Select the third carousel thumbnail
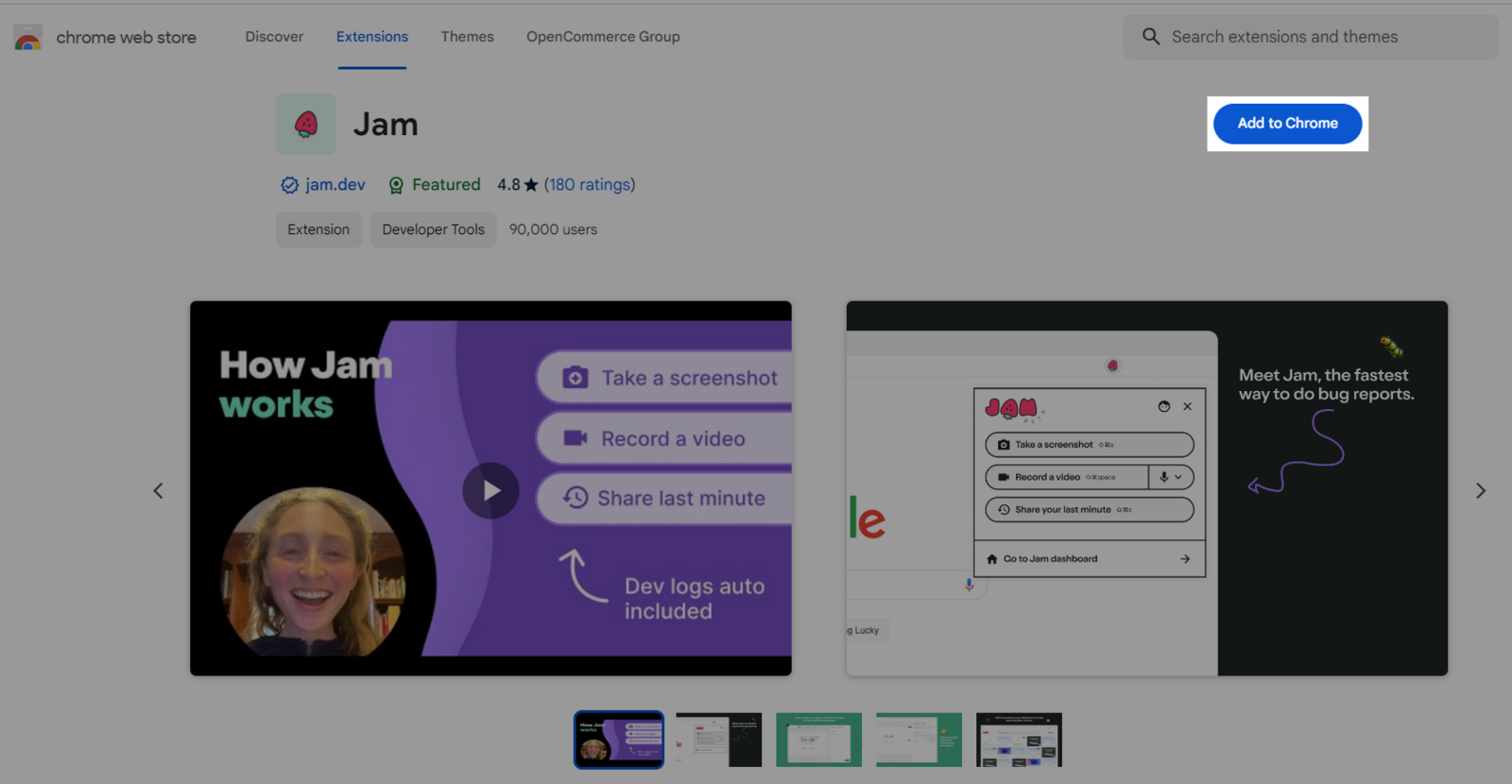The image size is (1512, 784). click(819, 740)
